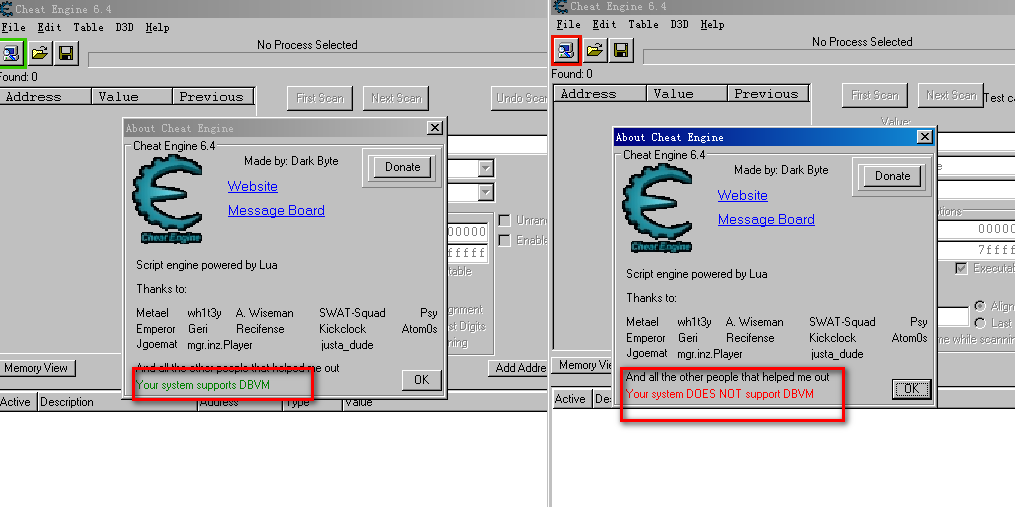The height and width of the screenshot is (507, 1015).
Task: Open D3D menu in left window
Action: point(124,27)
